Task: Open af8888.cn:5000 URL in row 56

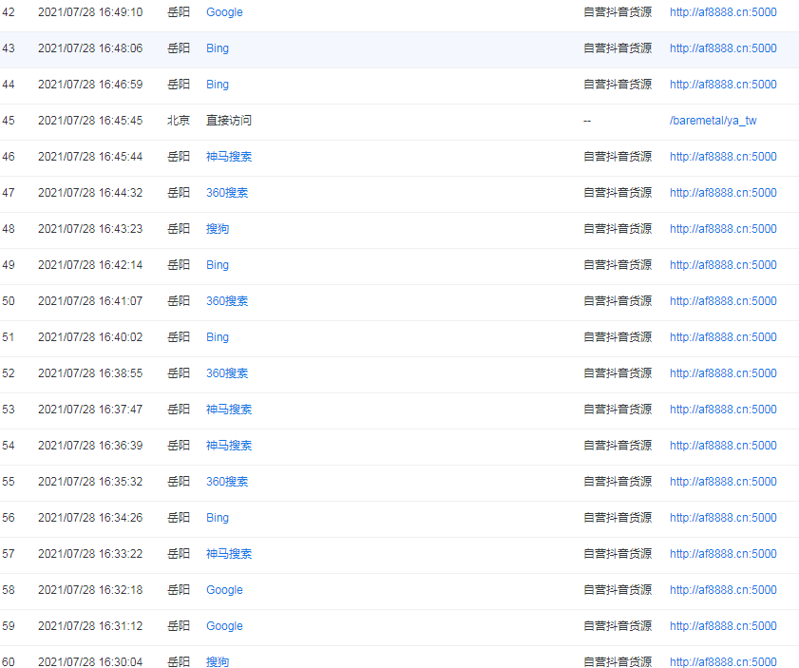Action: pos(723,518)
